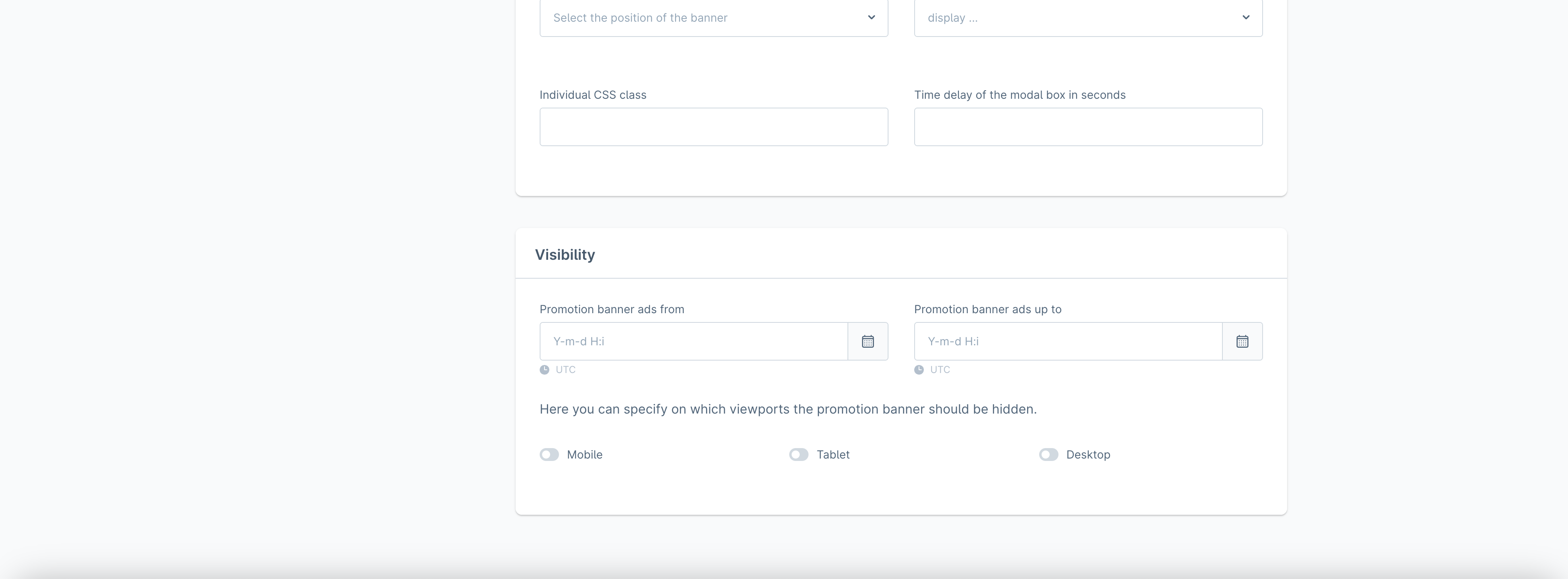Image resolution: width=1568 pixels, height=579 pixels.
Task: Turn on the Desktop viewport switch
Action: [x=1048, y=455]
